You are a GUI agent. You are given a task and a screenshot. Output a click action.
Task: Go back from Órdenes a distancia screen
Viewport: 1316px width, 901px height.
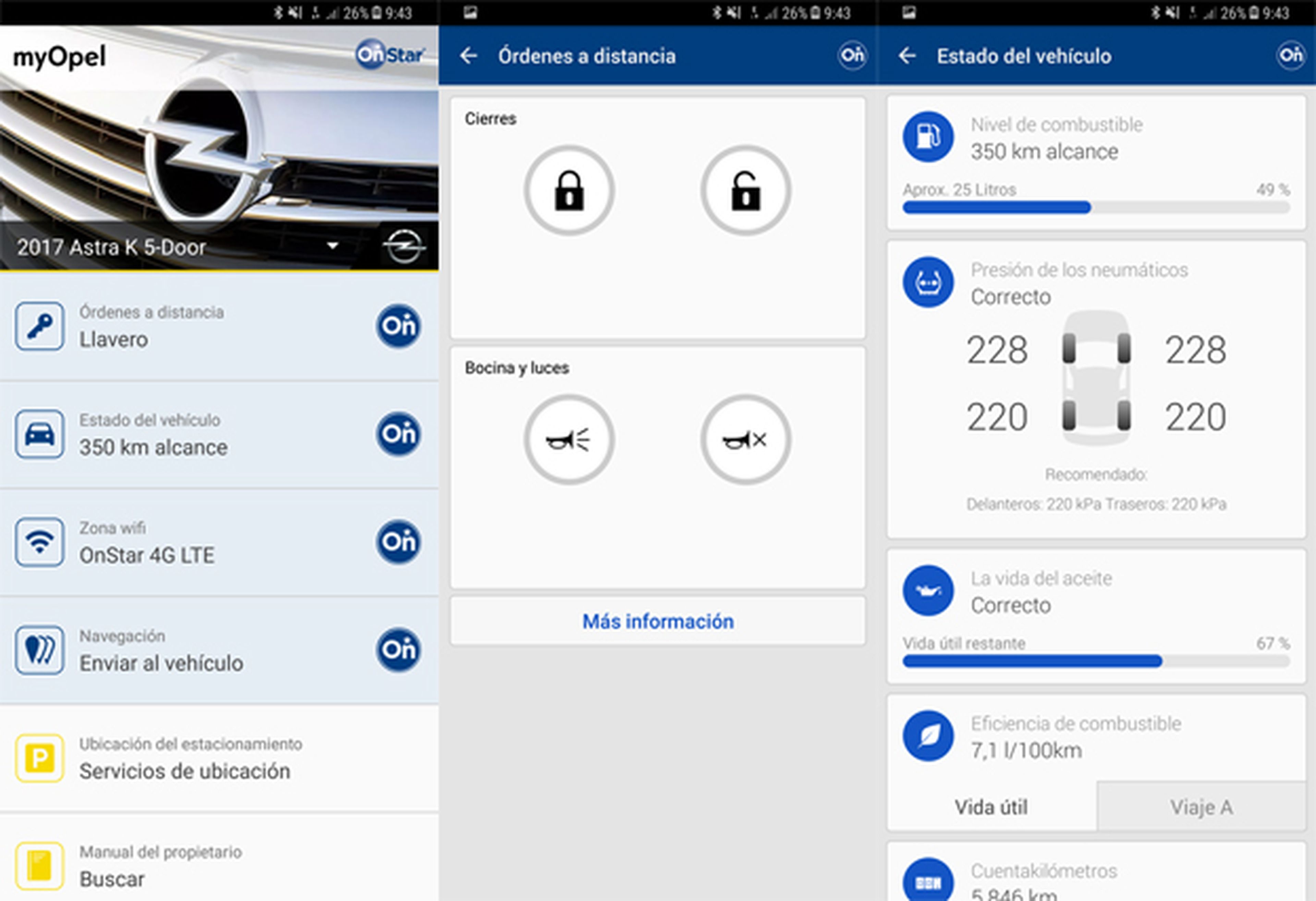coord(468,56)
